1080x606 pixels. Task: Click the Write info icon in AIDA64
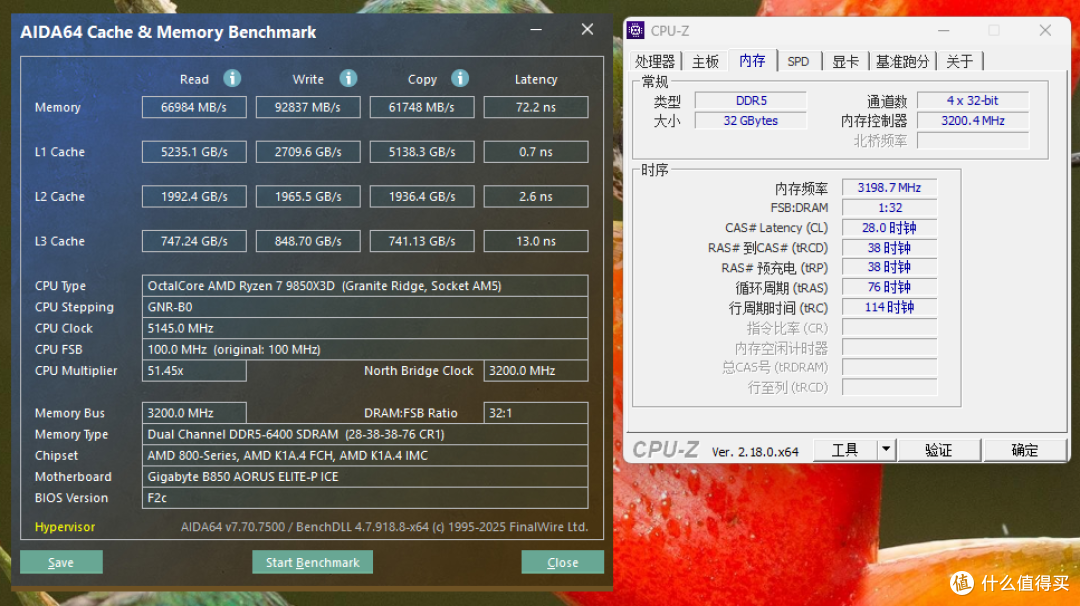click(x=349, y=79)
